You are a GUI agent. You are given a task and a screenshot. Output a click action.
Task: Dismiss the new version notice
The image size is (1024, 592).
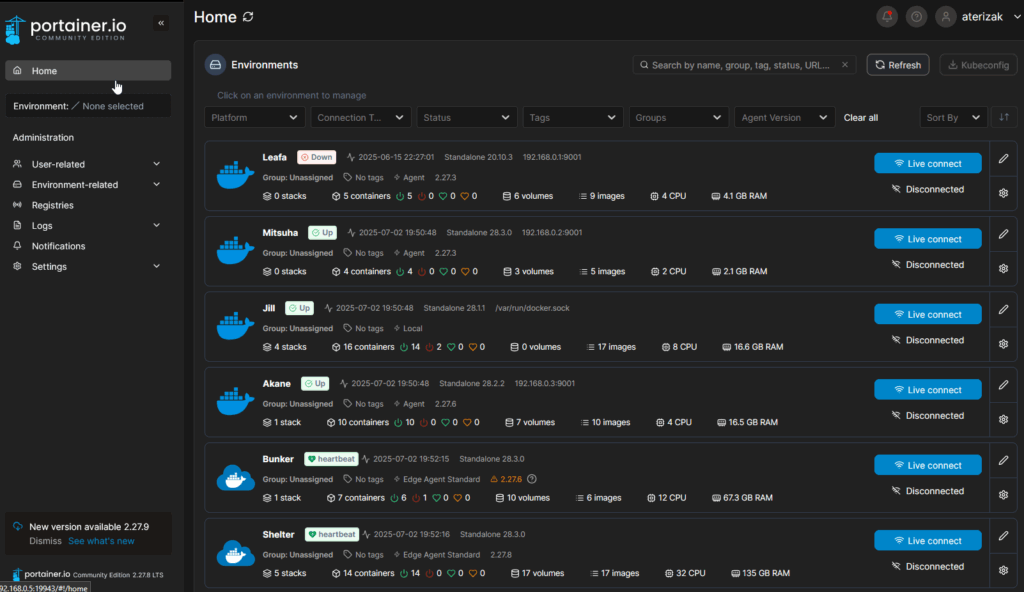click(x=45, y=541)
